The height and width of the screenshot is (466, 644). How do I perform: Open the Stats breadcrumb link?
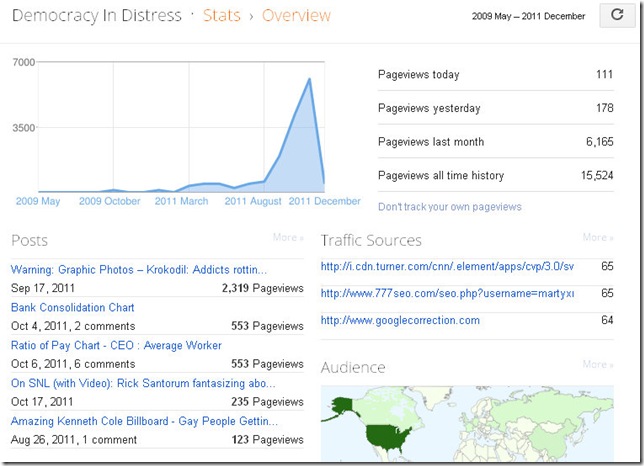220,16
